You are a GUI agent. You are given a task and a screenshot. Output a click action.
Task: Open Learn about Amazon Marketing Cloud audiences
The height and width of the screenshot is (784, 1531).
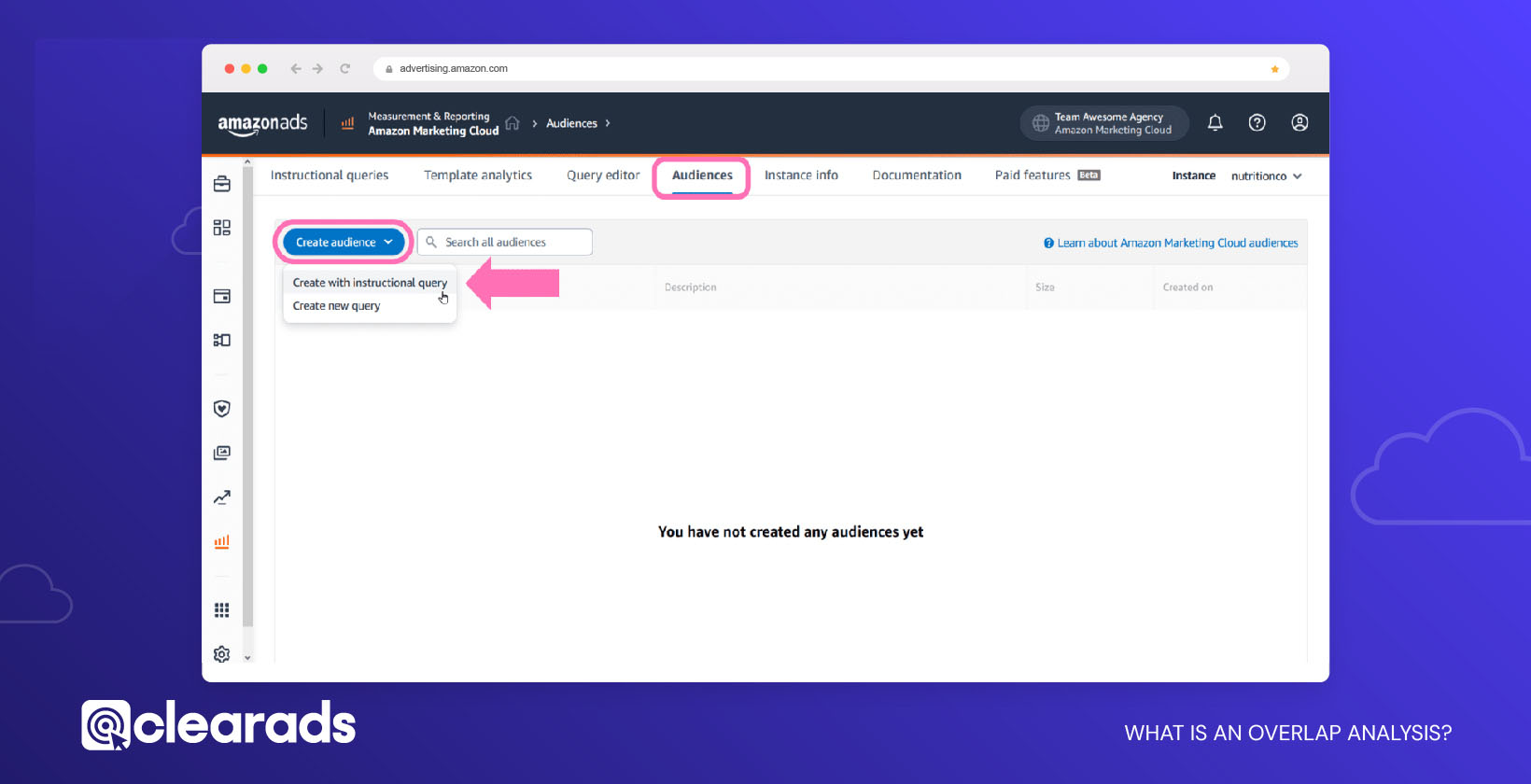pyautogui.click(x=1171, y=243)
